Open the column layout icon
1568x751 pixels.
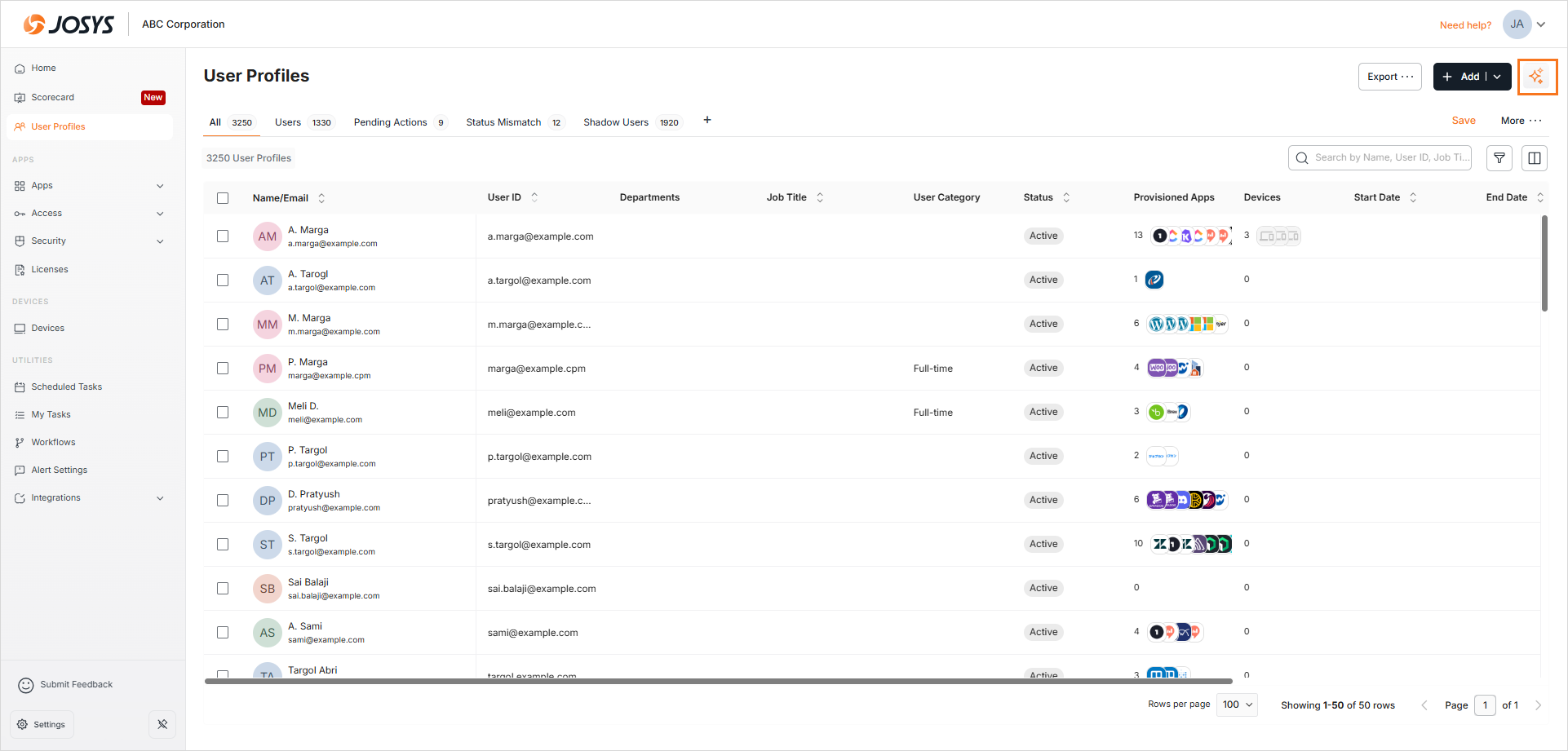pyautogui.click(x=1535, y=158)
